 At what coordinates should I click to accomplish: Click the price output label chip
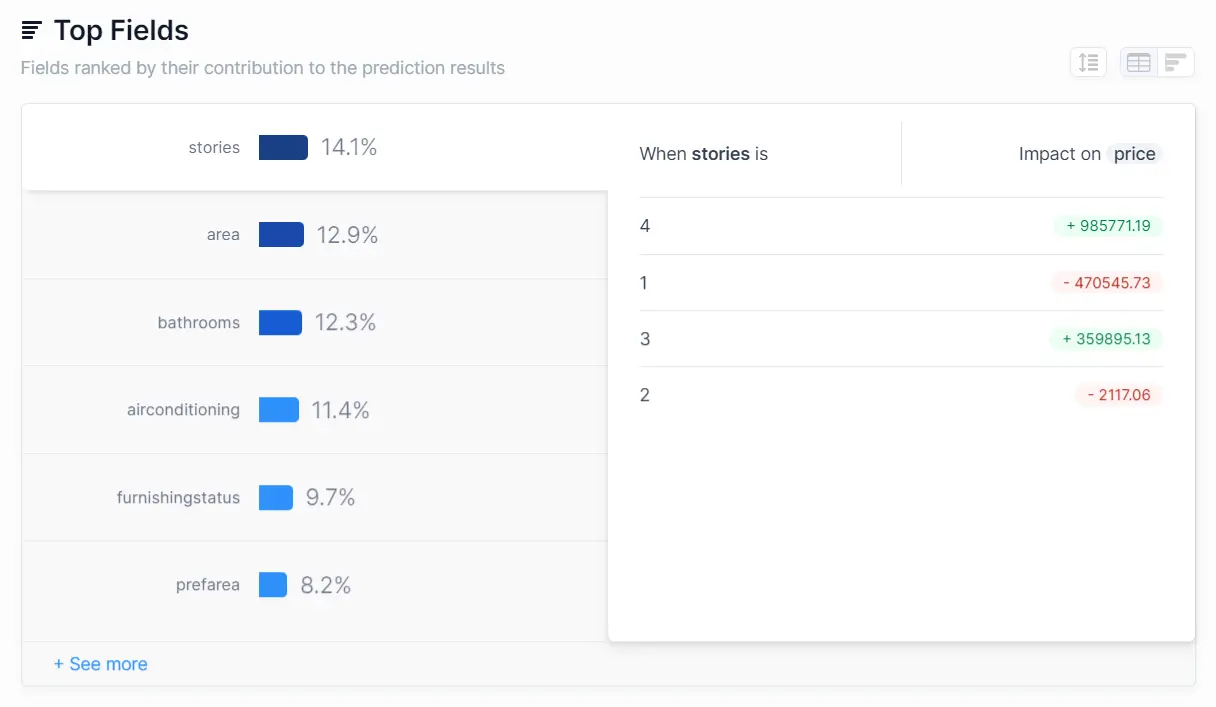tap(1135, 154)
